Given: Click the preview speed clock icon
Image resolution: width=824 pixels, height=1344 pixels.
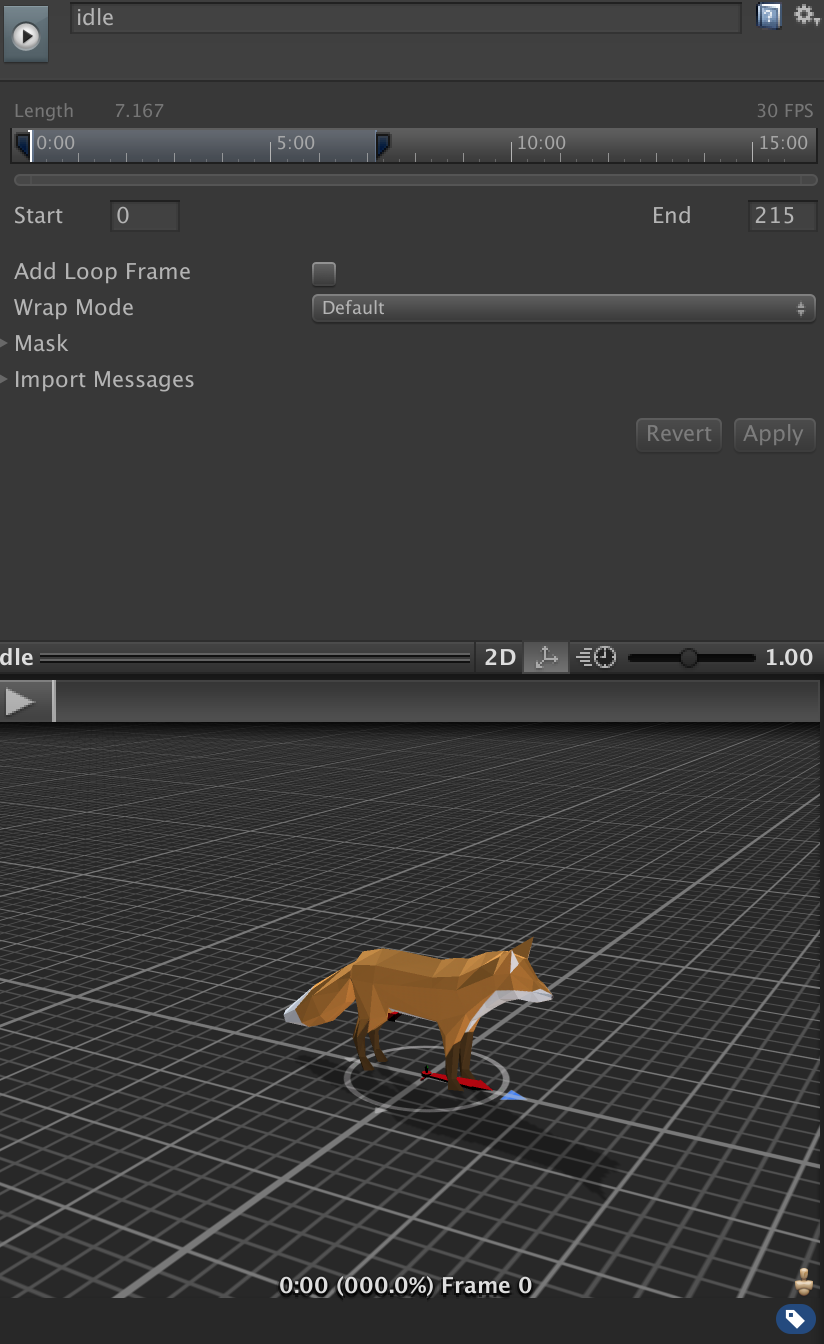Looking at the screenshot, I should pos(598,657).
